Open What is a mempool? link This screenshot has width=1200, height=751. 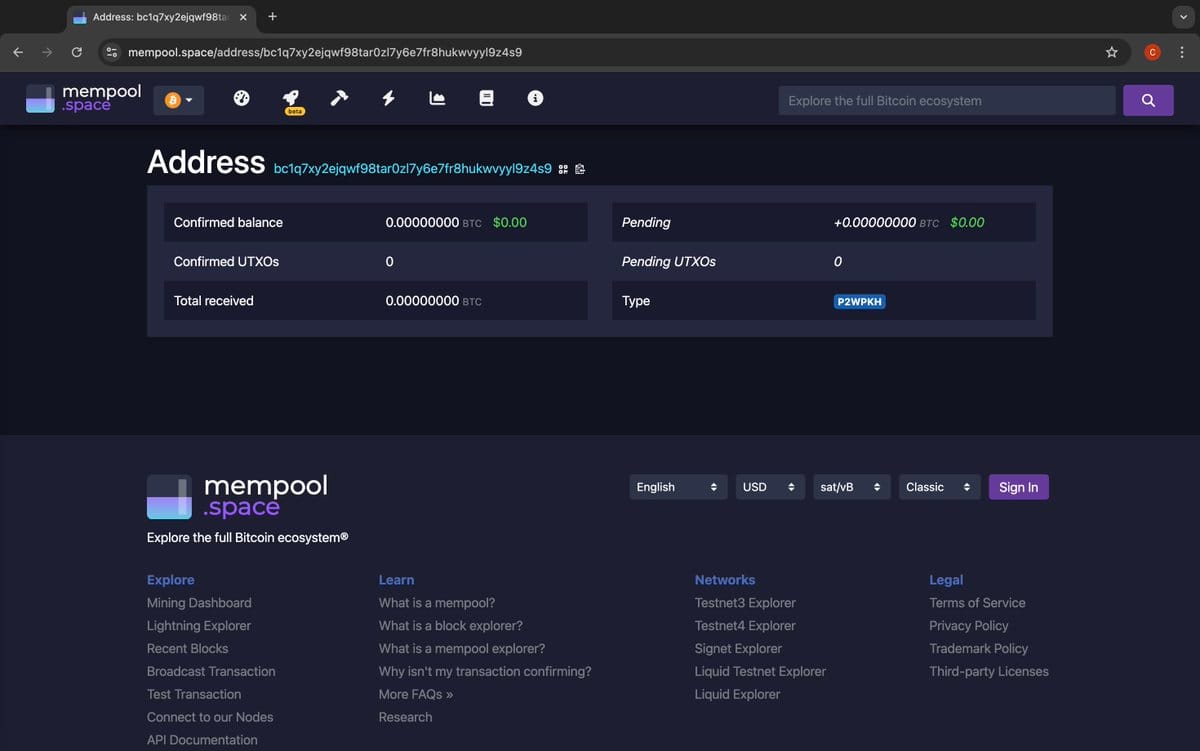(437, 603)
